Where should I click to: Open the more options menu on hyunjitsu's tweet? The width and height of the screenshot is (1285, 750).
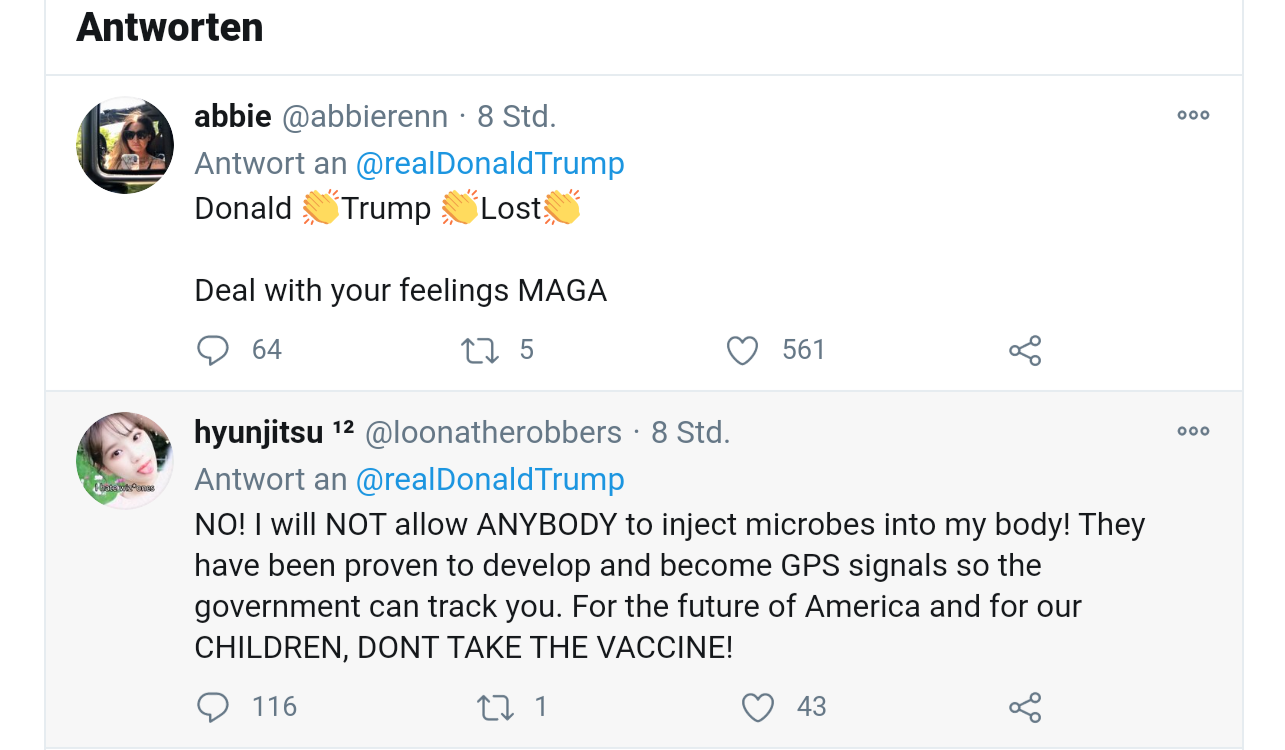1193,430
